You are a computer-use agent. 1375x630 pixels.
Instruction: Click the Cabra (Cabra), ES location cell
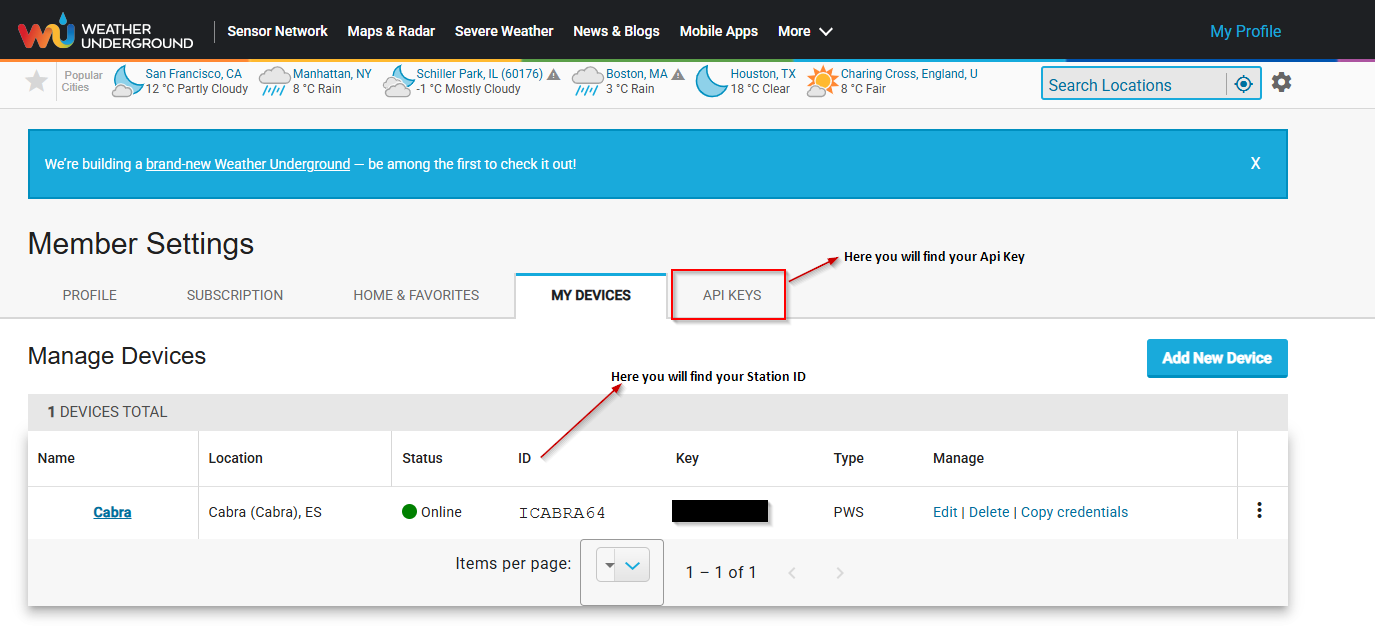point(265,512)
